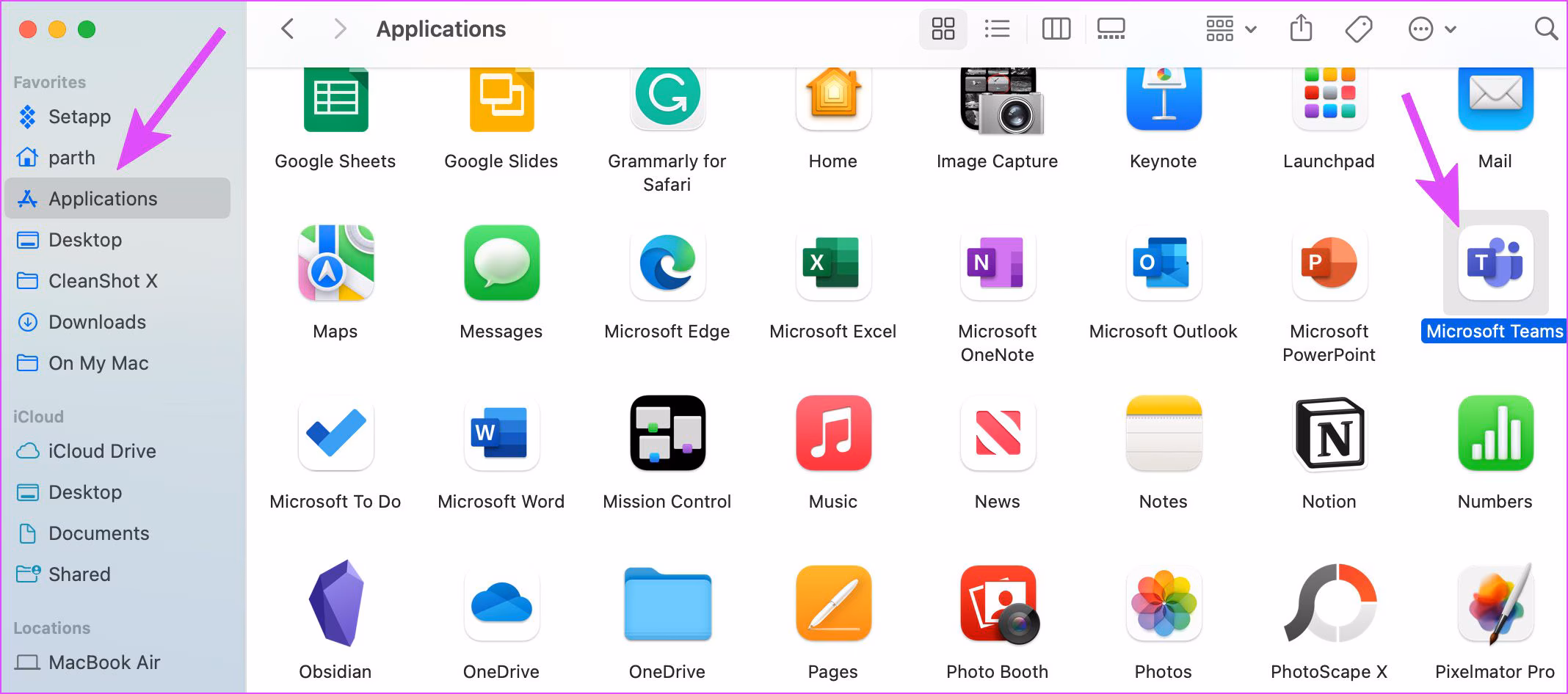
Task: Click the "Microsoft Teams" highlighted label
Action: coord(1495,332)
